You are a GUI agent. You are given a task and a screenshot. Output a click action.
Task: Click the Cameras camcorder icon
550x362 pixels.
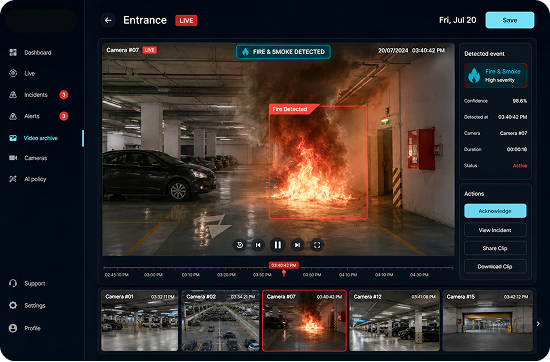coord(13,158)
